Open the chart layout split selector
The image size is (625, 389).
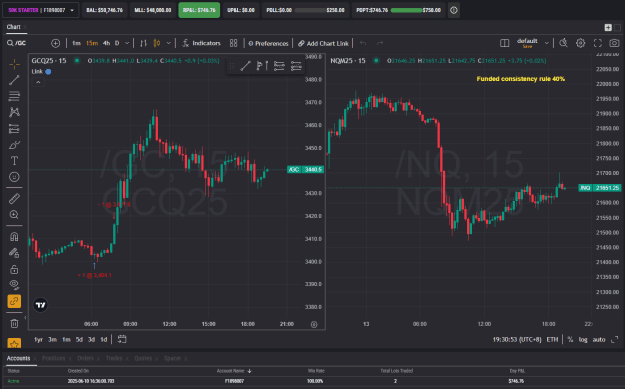tap(505, 43)
